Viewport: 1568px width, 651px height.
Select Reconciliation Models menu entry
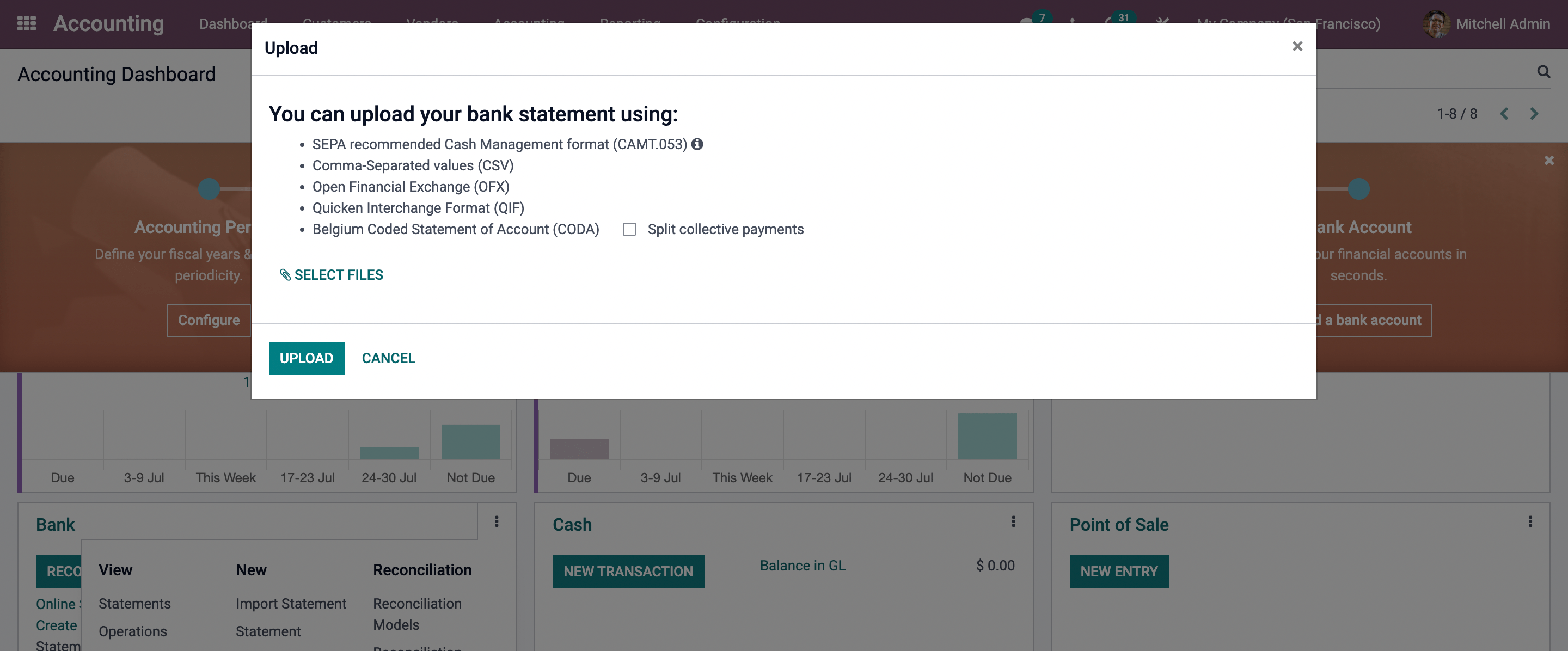coord(417,614)
